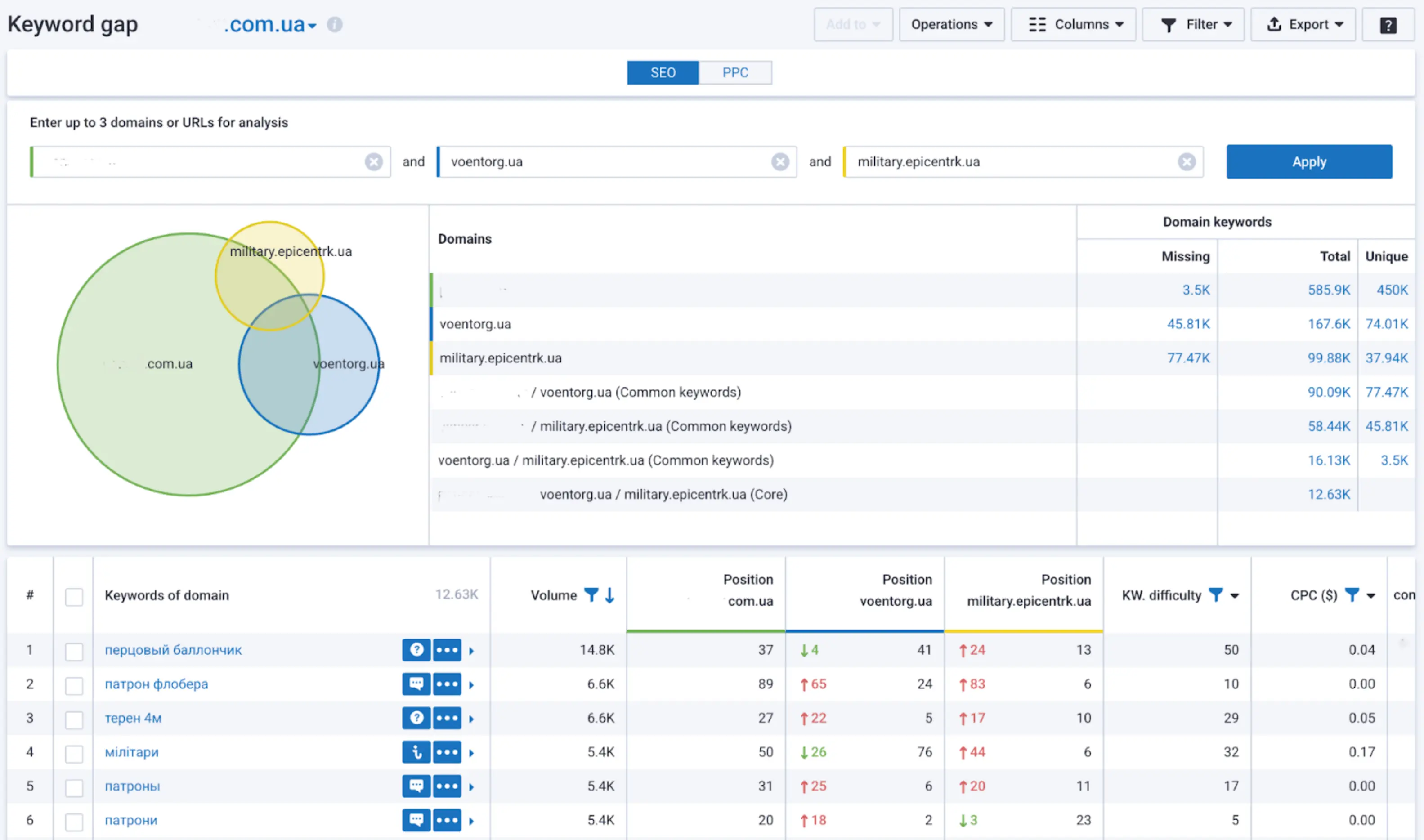
Task: Open the Columns dropdown
Action: [1073, 24]
